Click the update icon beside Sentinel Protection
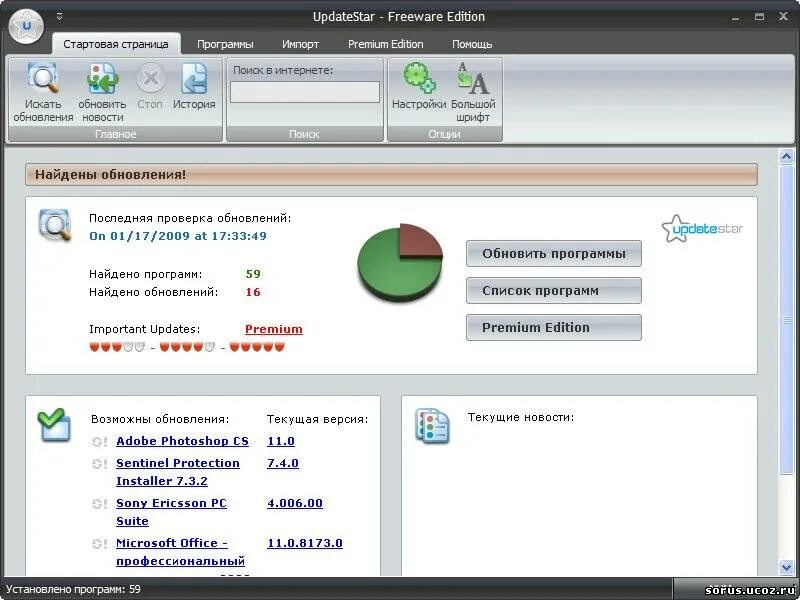800x600 pixels. tap(99, 464)
